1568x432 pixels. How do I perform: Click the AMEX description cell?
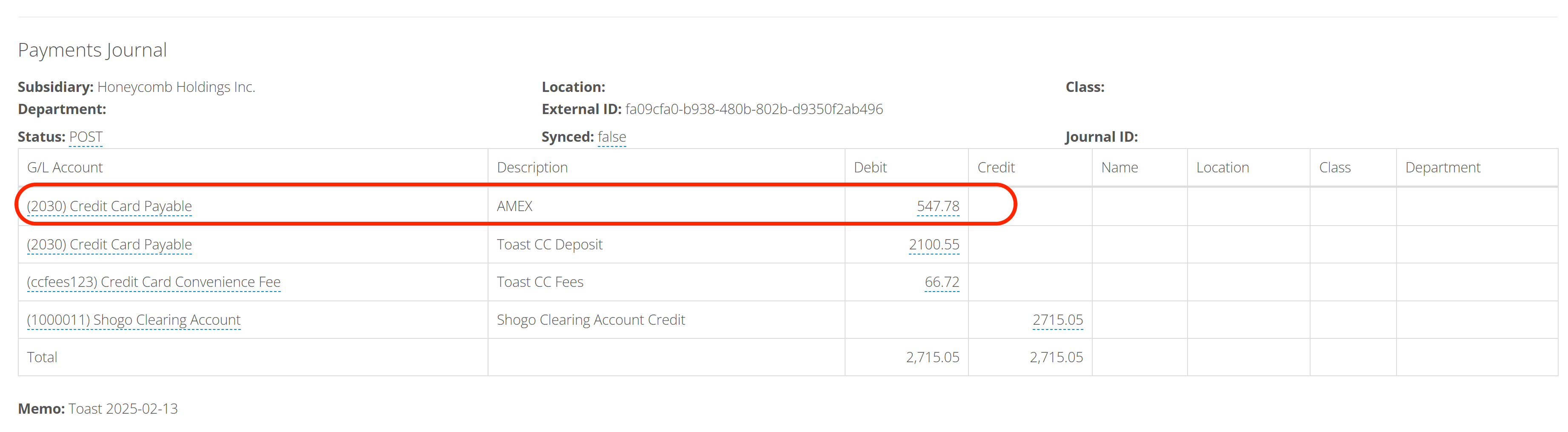tap(514, 206)
